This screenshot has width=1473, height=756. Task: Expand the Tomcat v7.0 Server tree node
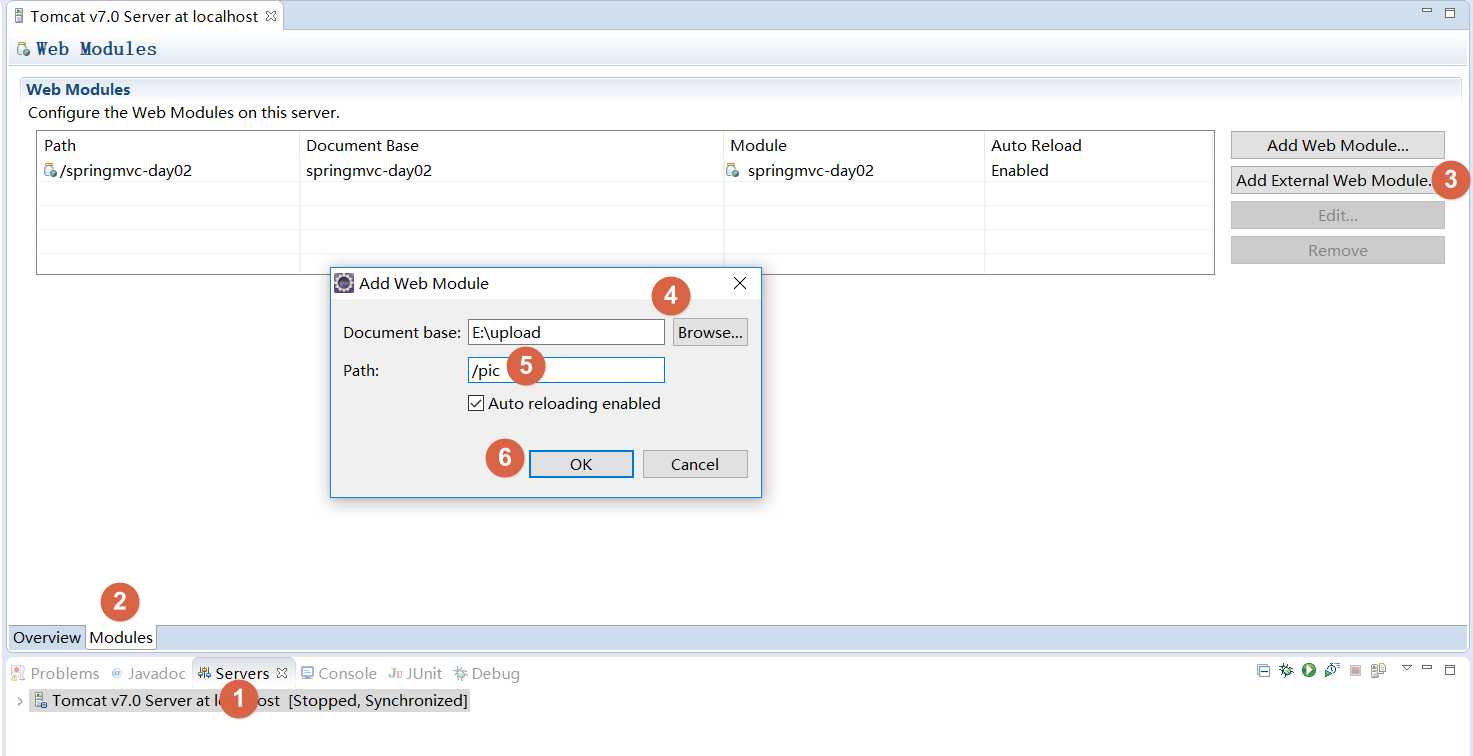click(x=20, y=701)
